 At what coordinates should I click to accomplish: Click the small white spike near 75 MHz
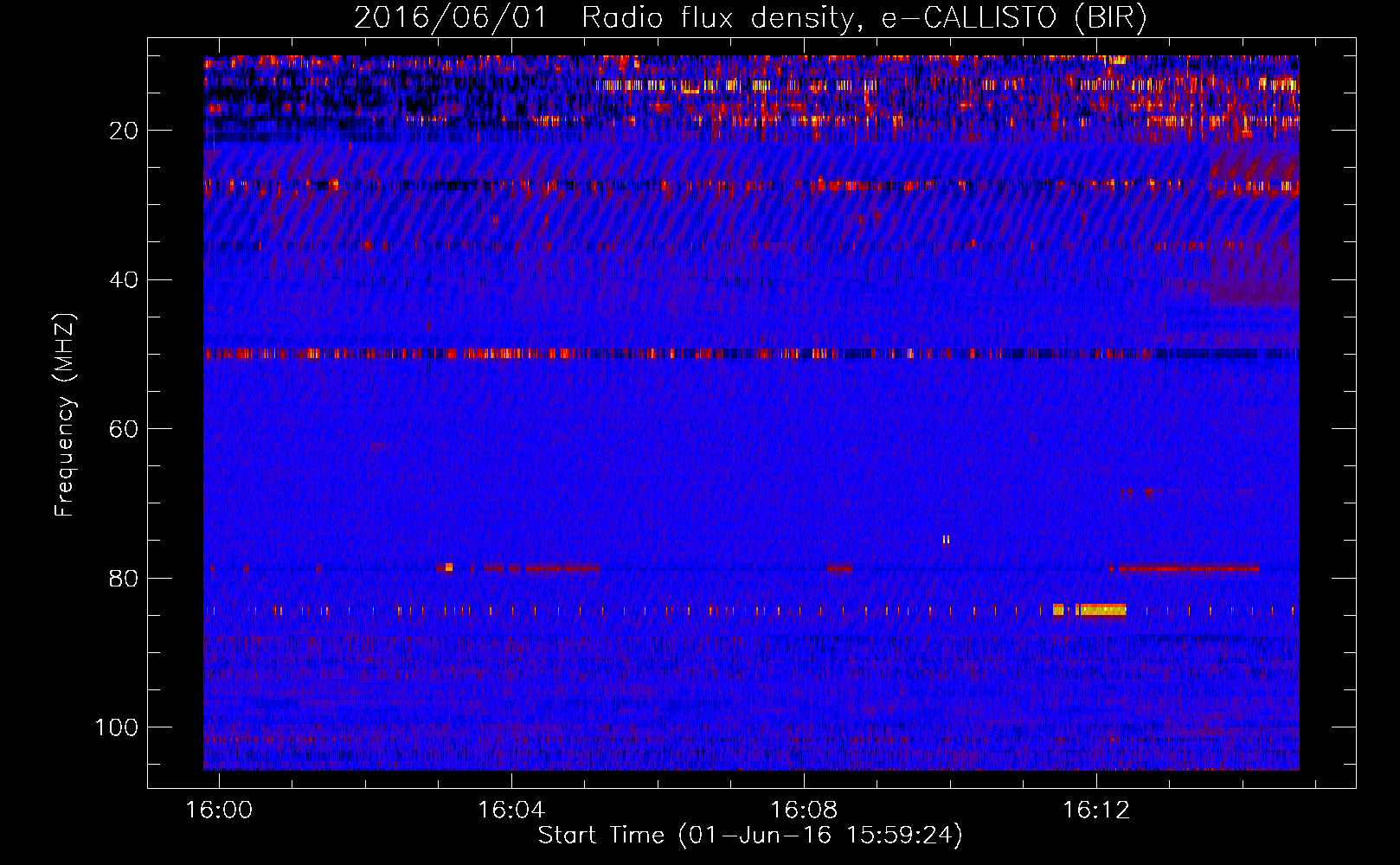coord(946,540)
